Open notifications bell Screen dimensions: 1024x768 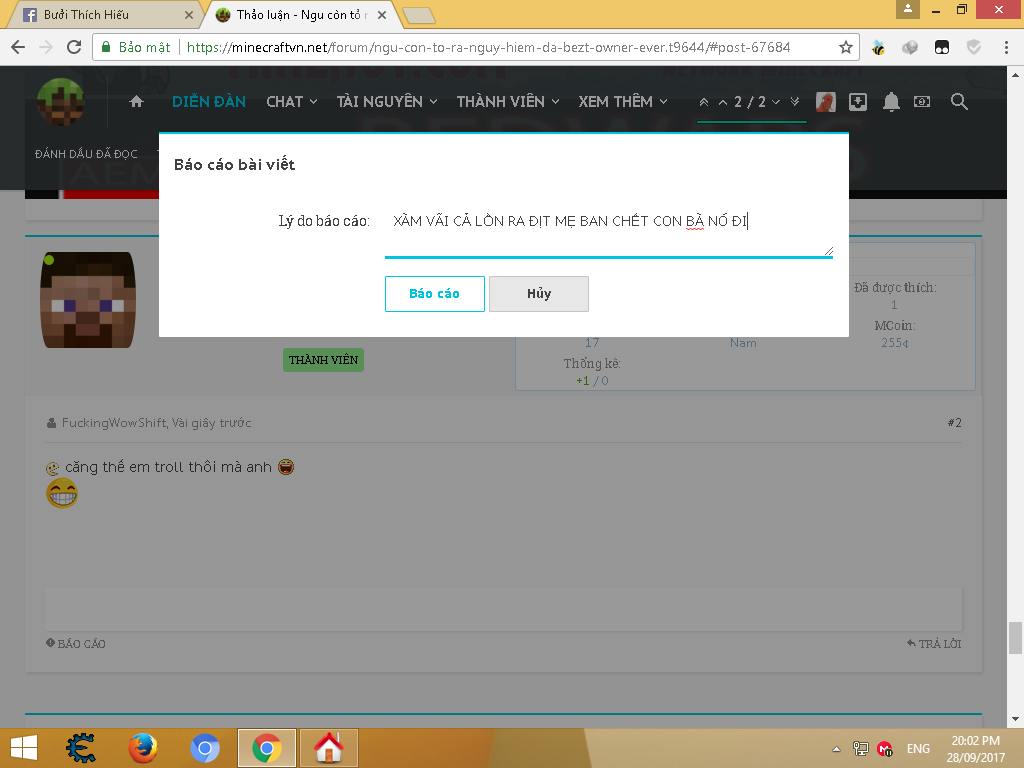(x=891, y=102)
